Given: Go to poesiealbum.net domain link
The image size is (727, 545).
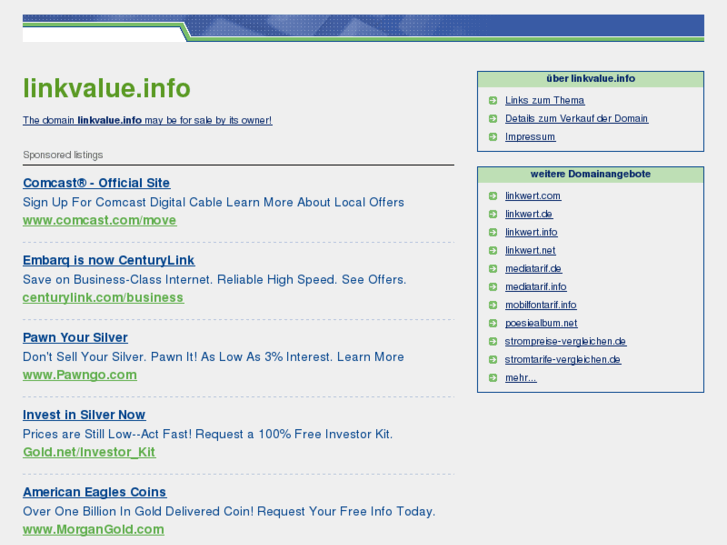Looking at the screenshot, I should pyautogui.click(x=541, y=323).
